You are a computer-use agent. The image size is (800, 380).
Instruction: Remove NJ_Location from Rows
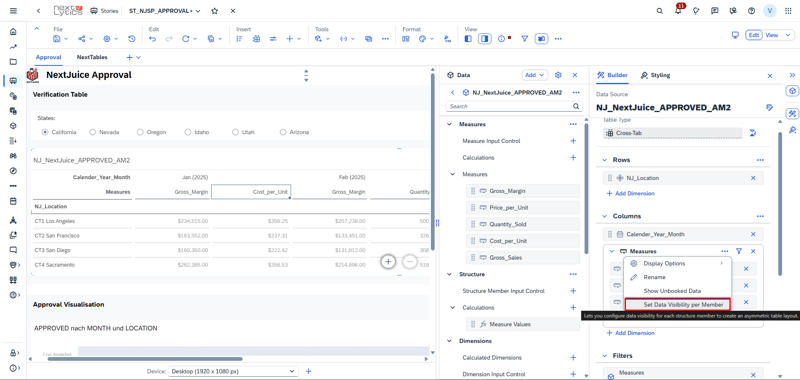click(x=753, y=178)
